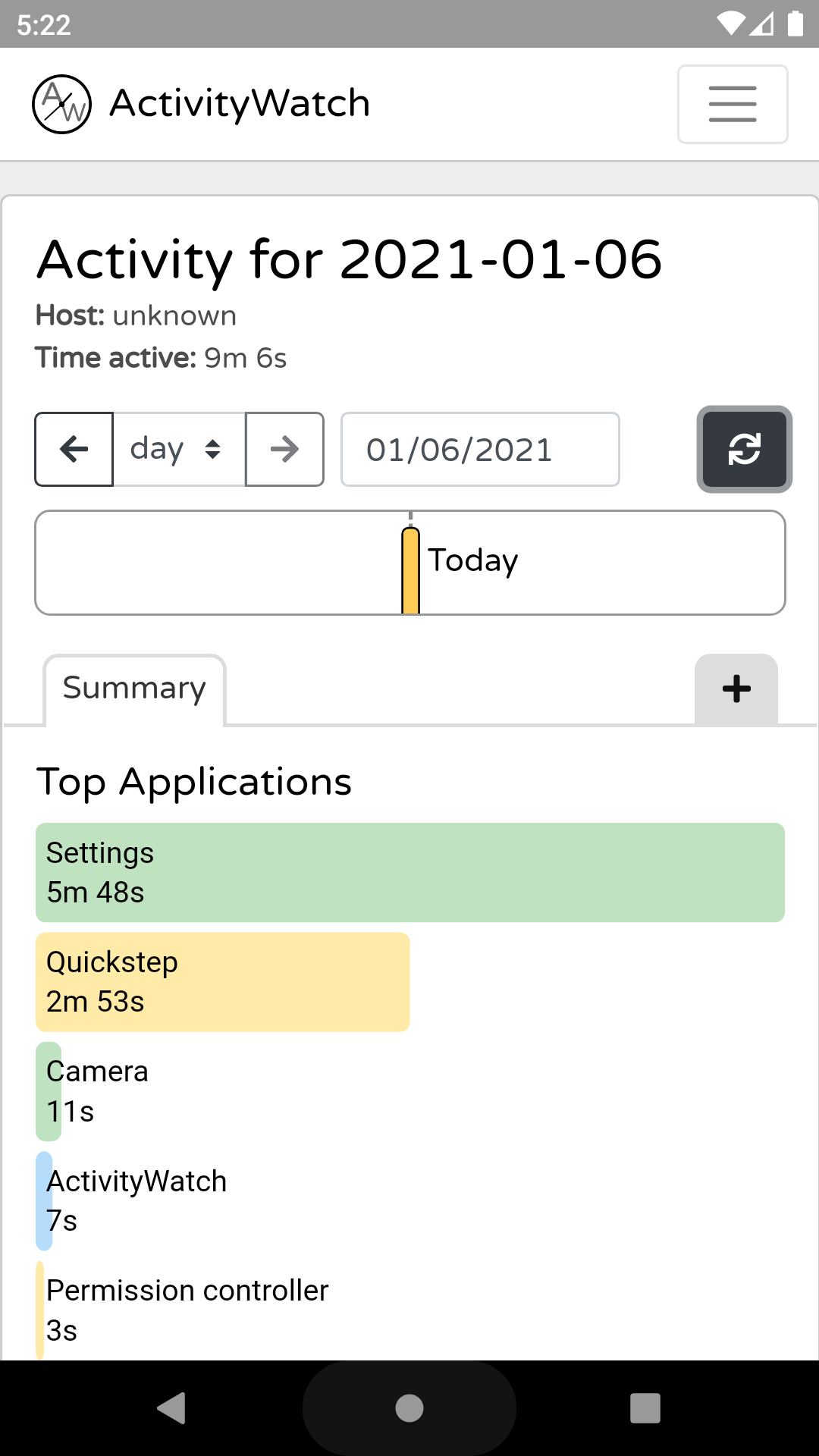819x1456 pixels.
Task: Tap the Android home navigation button
Action: tap(409, 1408)
